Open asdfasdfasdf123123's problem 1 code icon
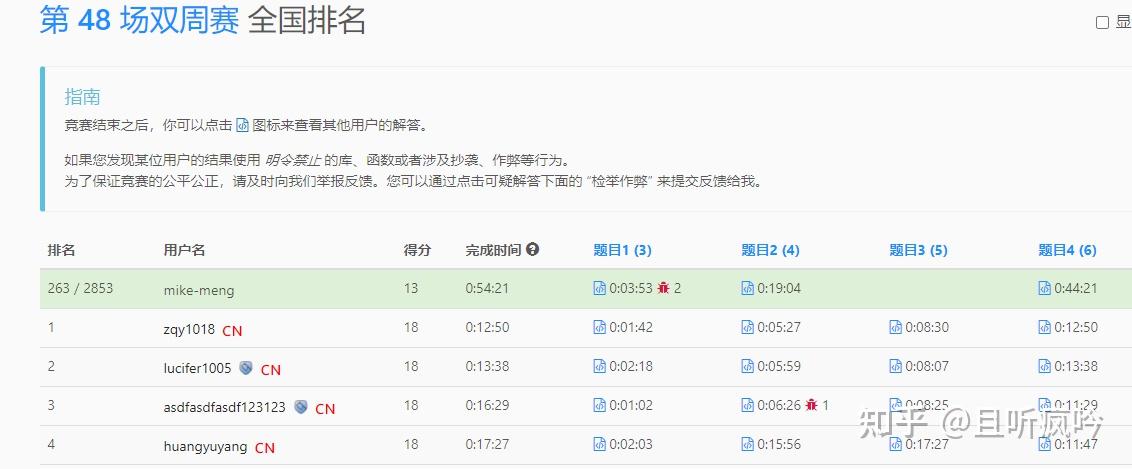The width and height of the screenshot is (1132, 469). tap(599, 406)
